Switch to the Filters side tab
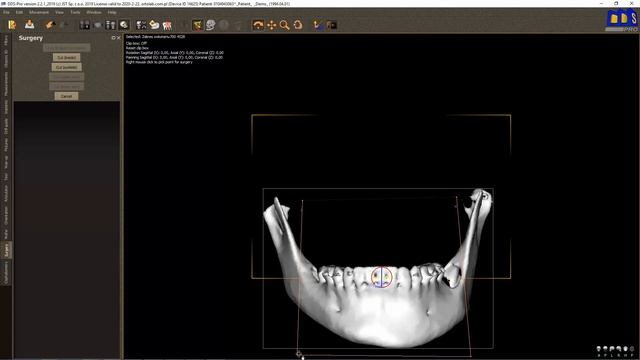The width and height of the screenshot is (640, 360). (6, 41)
